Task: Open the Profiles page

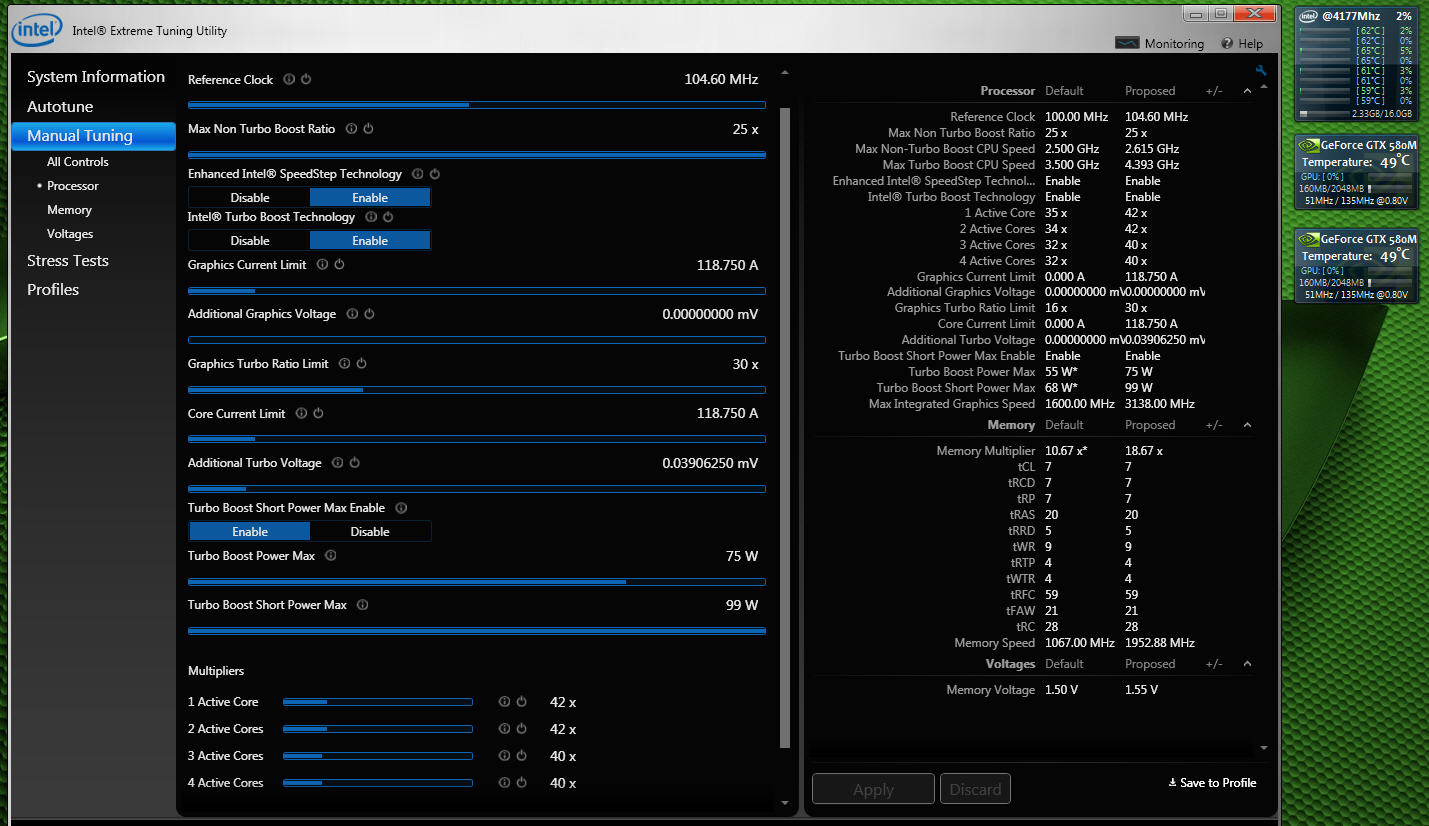Action: point(53,290)
